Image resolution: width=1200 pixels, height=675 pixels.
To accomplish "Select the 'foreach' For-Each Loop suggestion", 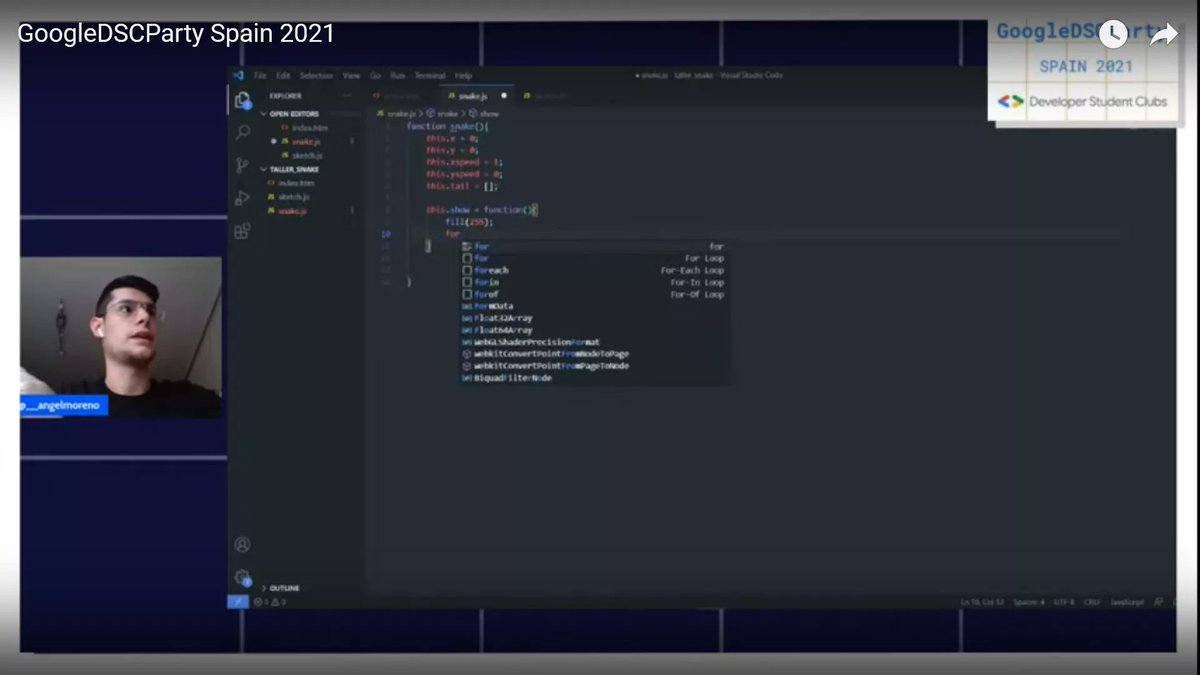I will (593, 270).
